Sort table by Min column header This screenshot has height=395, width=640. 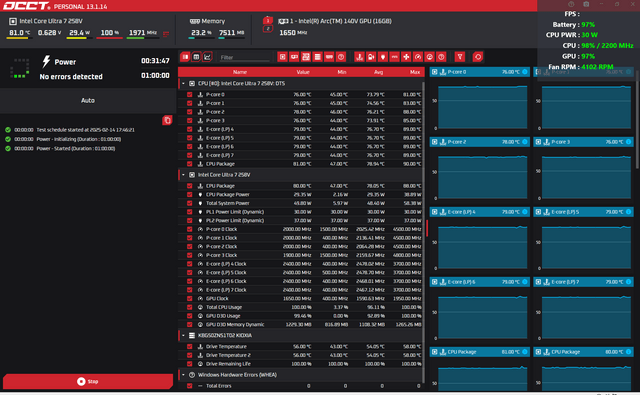(342, 72)
